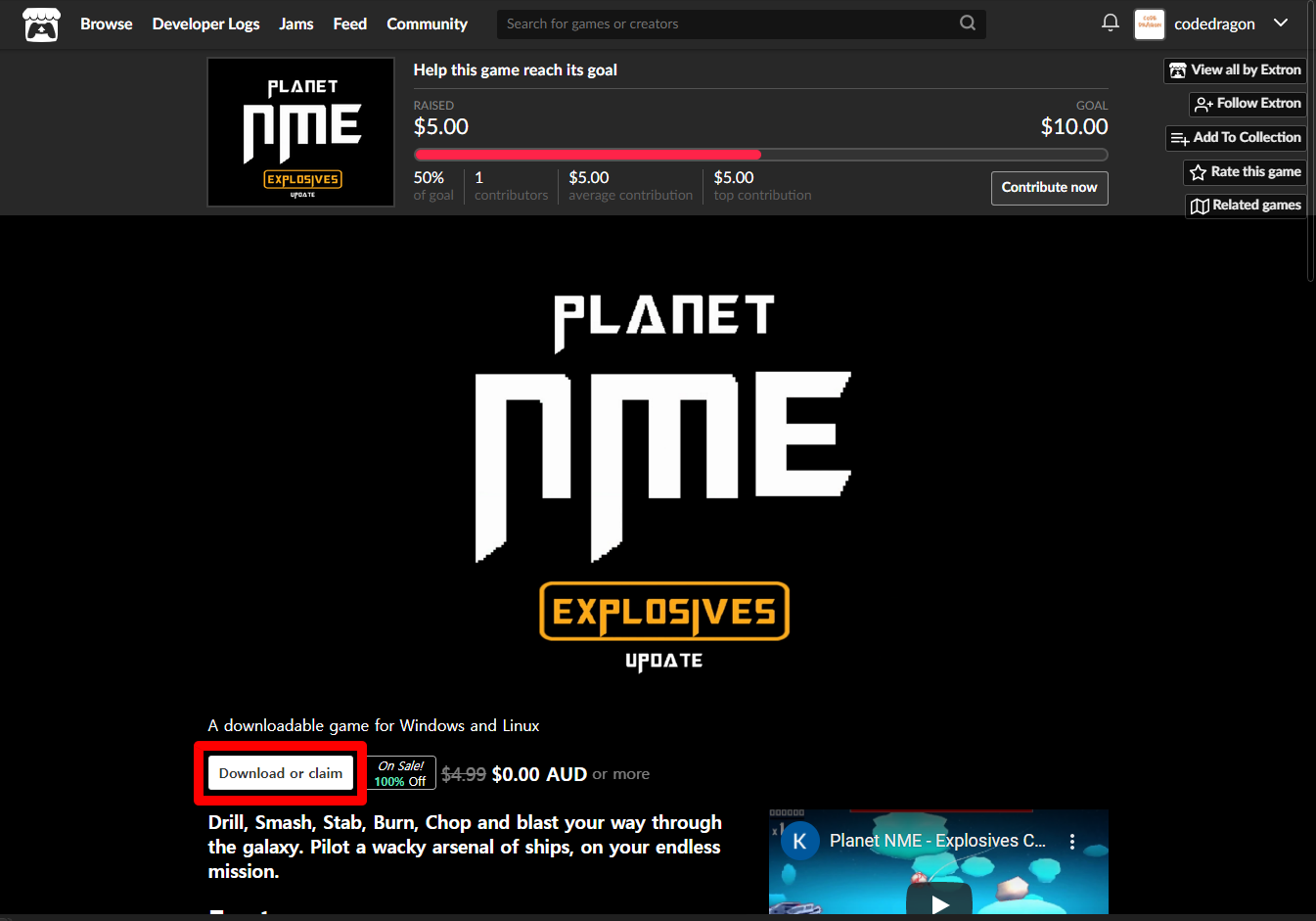Click Rate this game button
This screenshot has height=921, width=1316.
(1245, 172)
